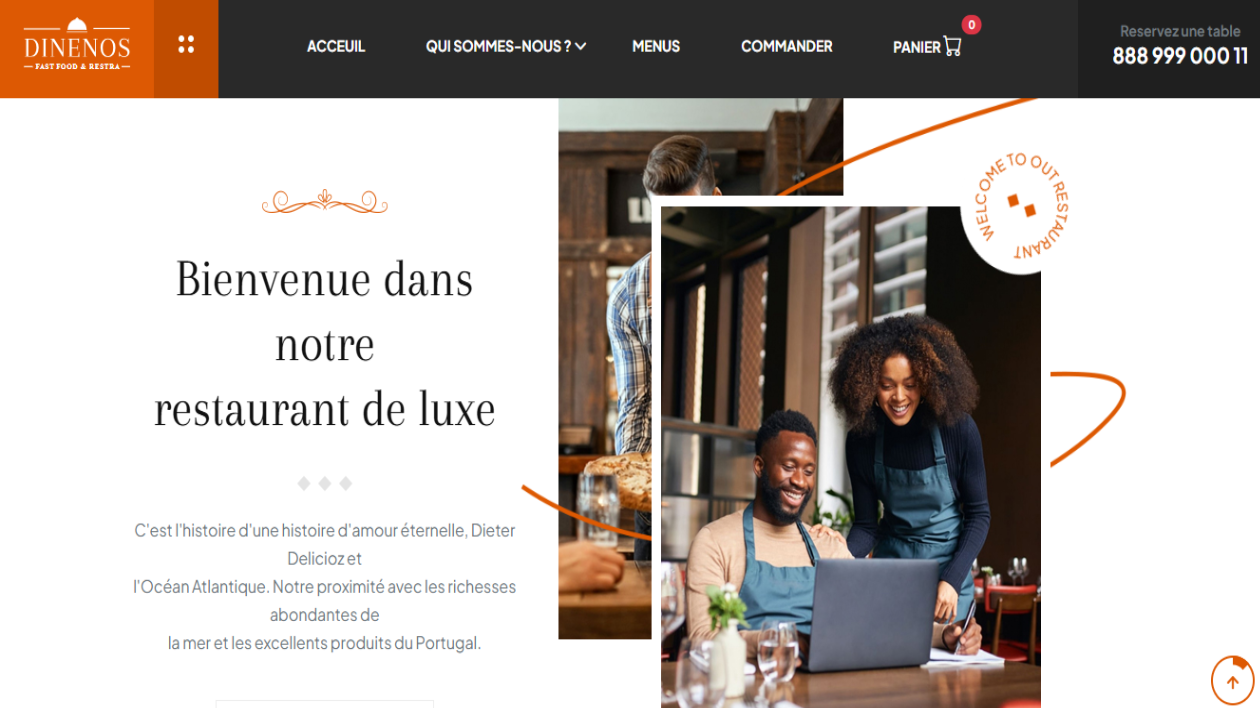Click the red cart count badge
Viewport: 1260px width, 708px height.
pyautogui.click(x=971, y=25)
